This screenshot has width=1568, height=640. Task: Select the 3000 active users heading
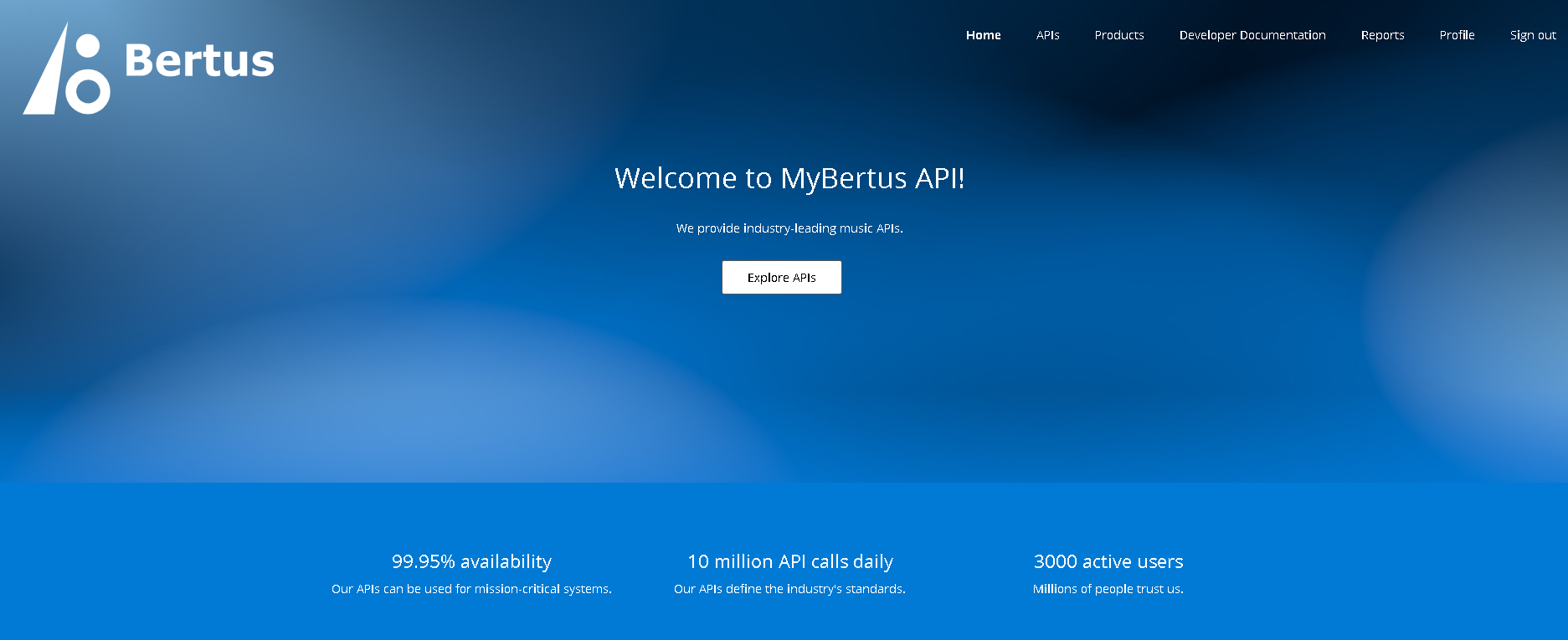(1108, 561)
